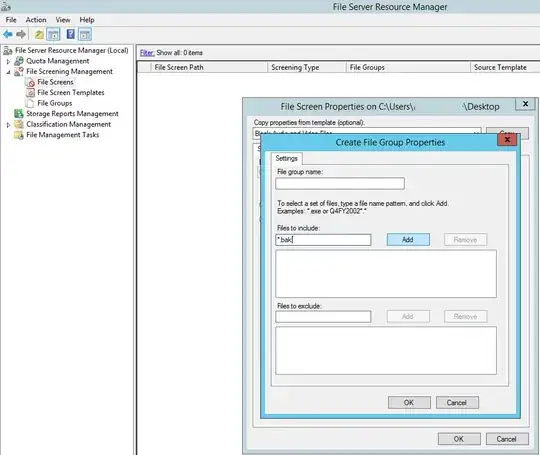The width and height of the screenshot is (540, 455).
Task: Click Add next to Files to include
Action: coord(408,240)
